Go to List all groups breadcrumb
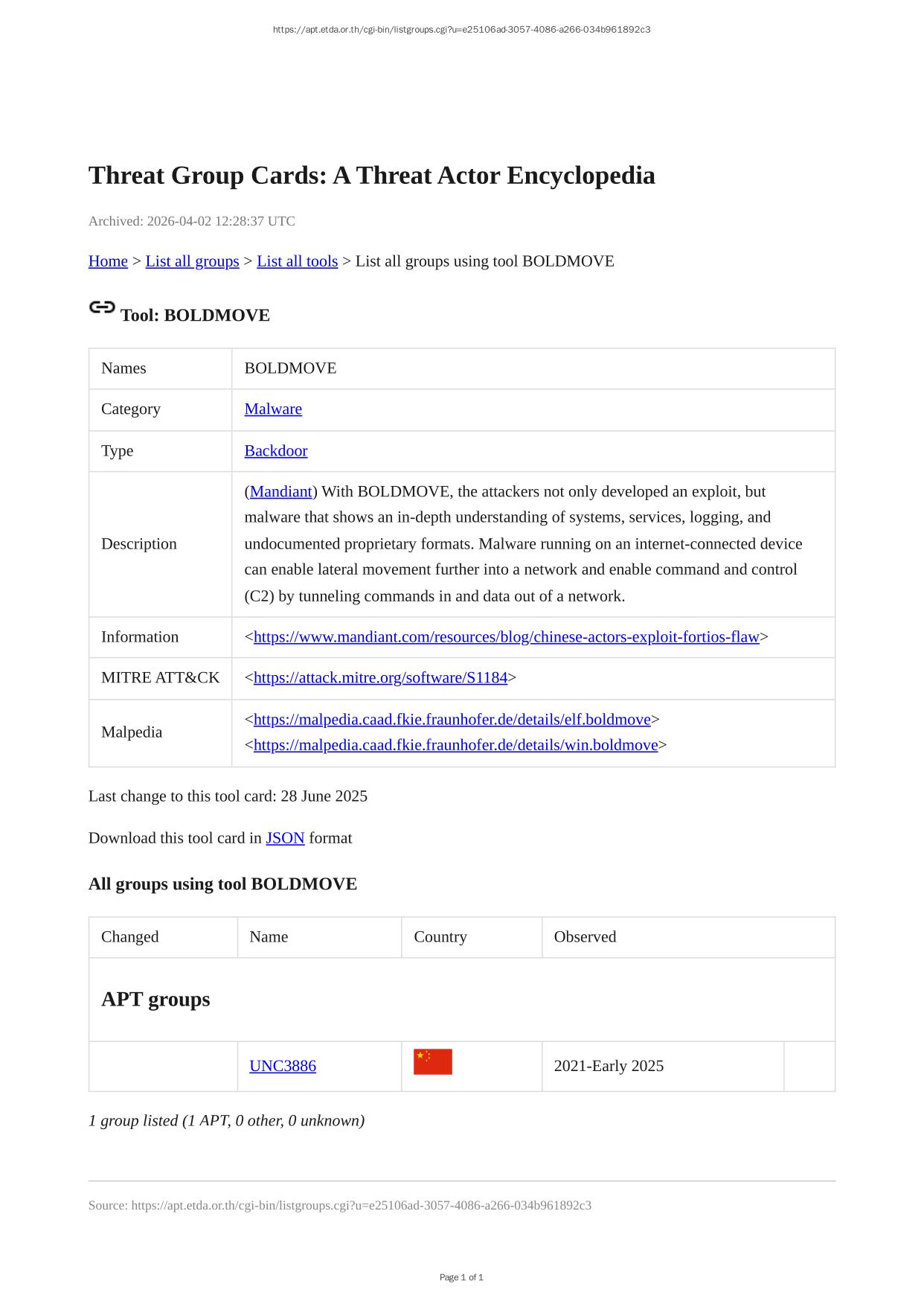Screen dimensions: 924x1307 pos(192,261)
